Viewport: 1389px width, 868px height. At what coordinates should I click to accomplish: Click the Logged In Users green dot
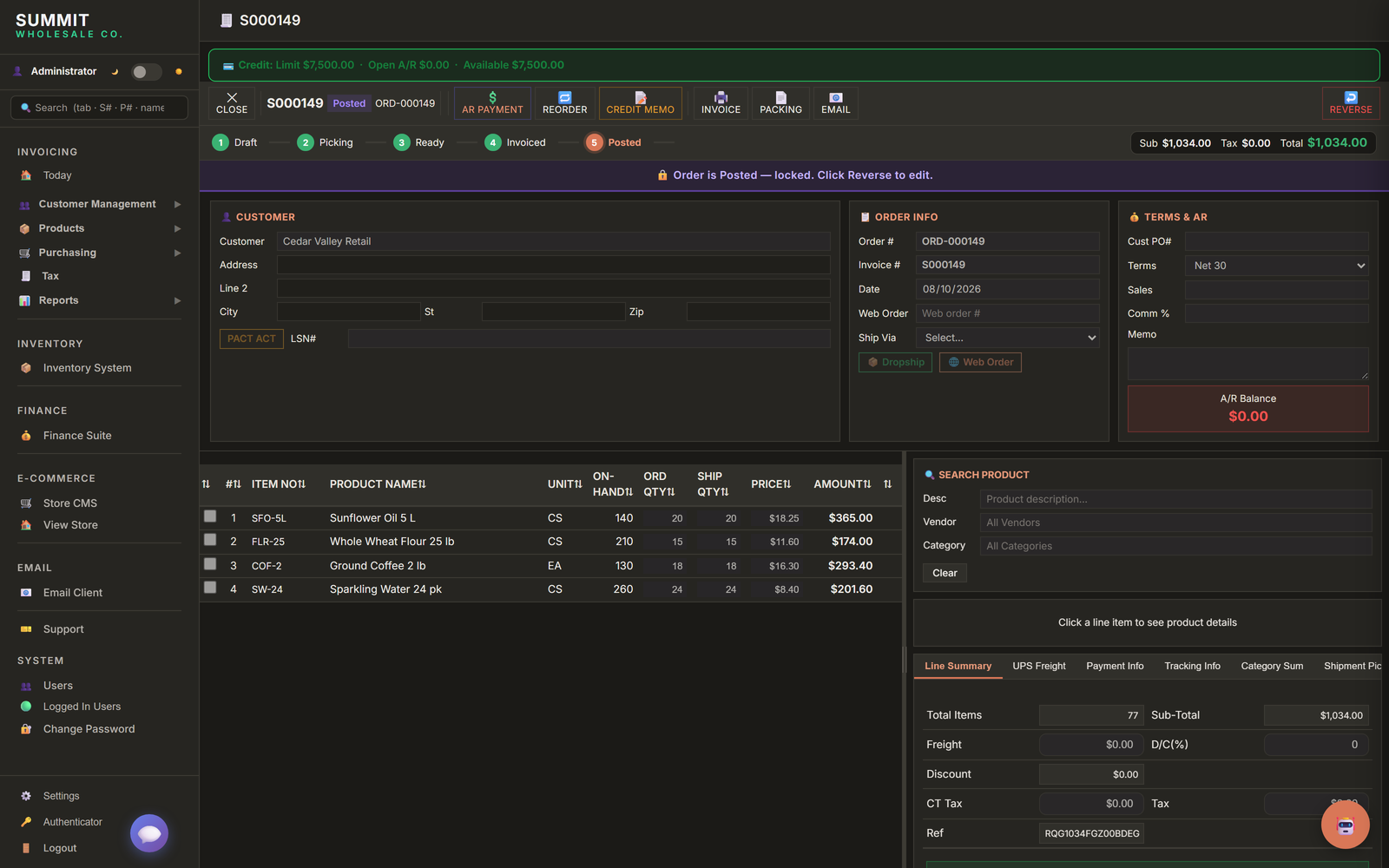(26, 707)
